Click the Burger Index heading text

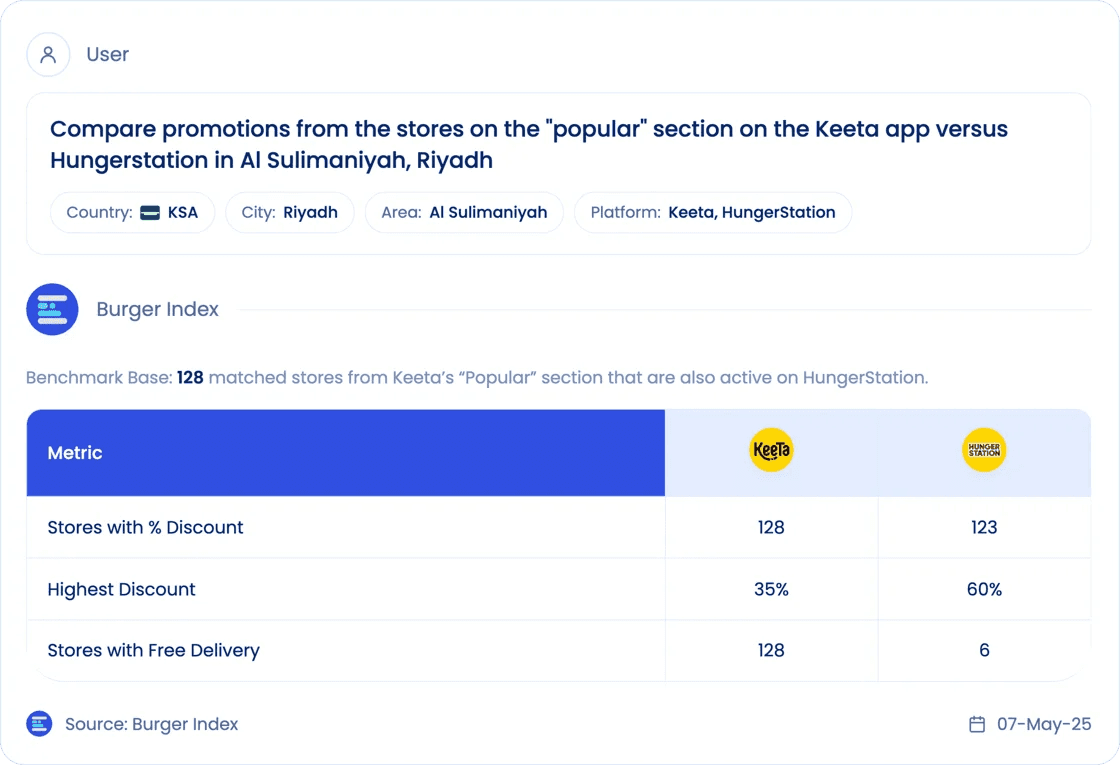click(x=157, y=309)
